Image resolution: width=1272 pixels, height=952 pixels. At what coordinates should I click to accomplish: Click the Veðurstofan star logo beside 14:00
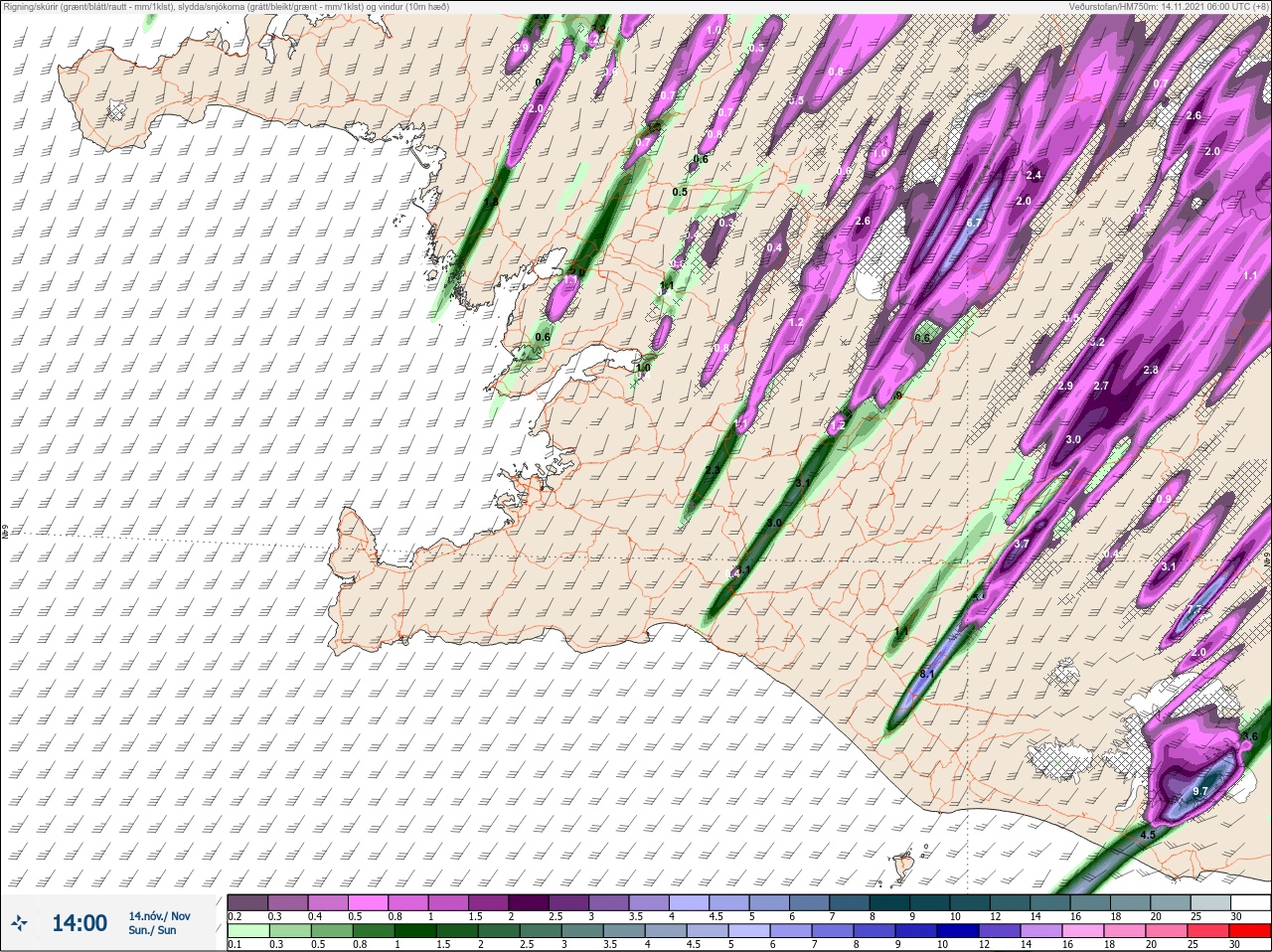pyautogui.click(x=21, y=923)
